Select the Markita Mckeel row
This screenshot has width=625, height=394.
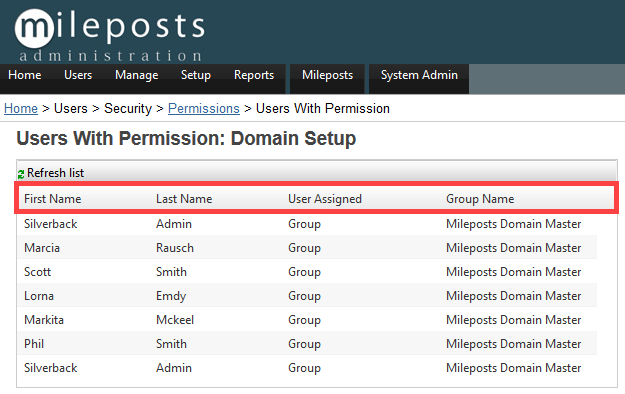point(307,319)
